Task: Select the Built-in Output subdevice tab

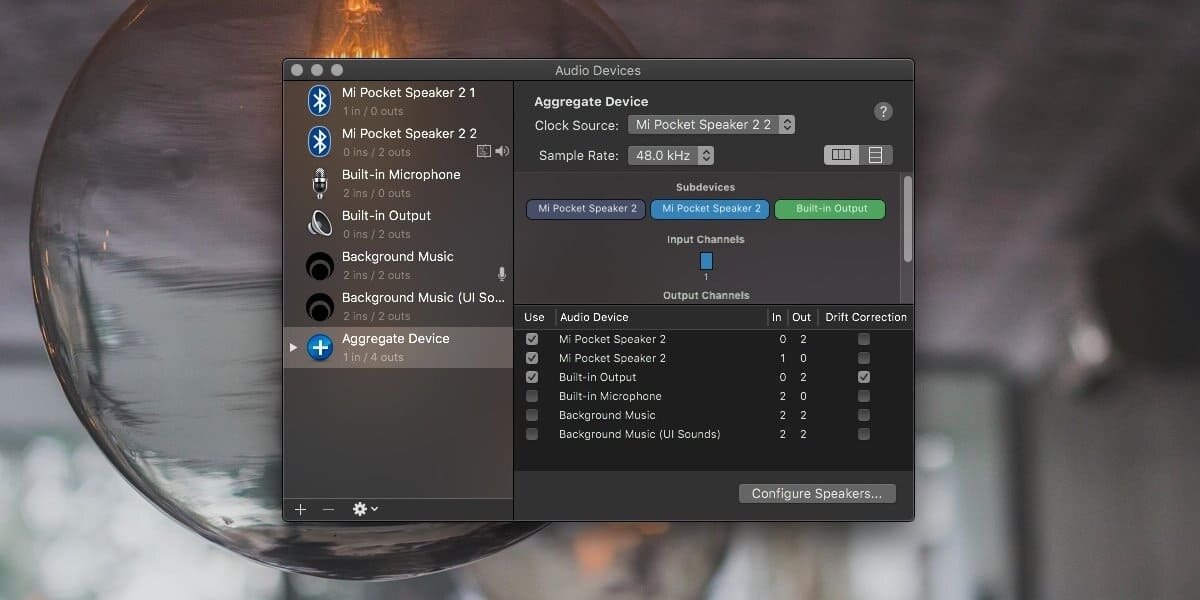Action: tap(830, 209)
